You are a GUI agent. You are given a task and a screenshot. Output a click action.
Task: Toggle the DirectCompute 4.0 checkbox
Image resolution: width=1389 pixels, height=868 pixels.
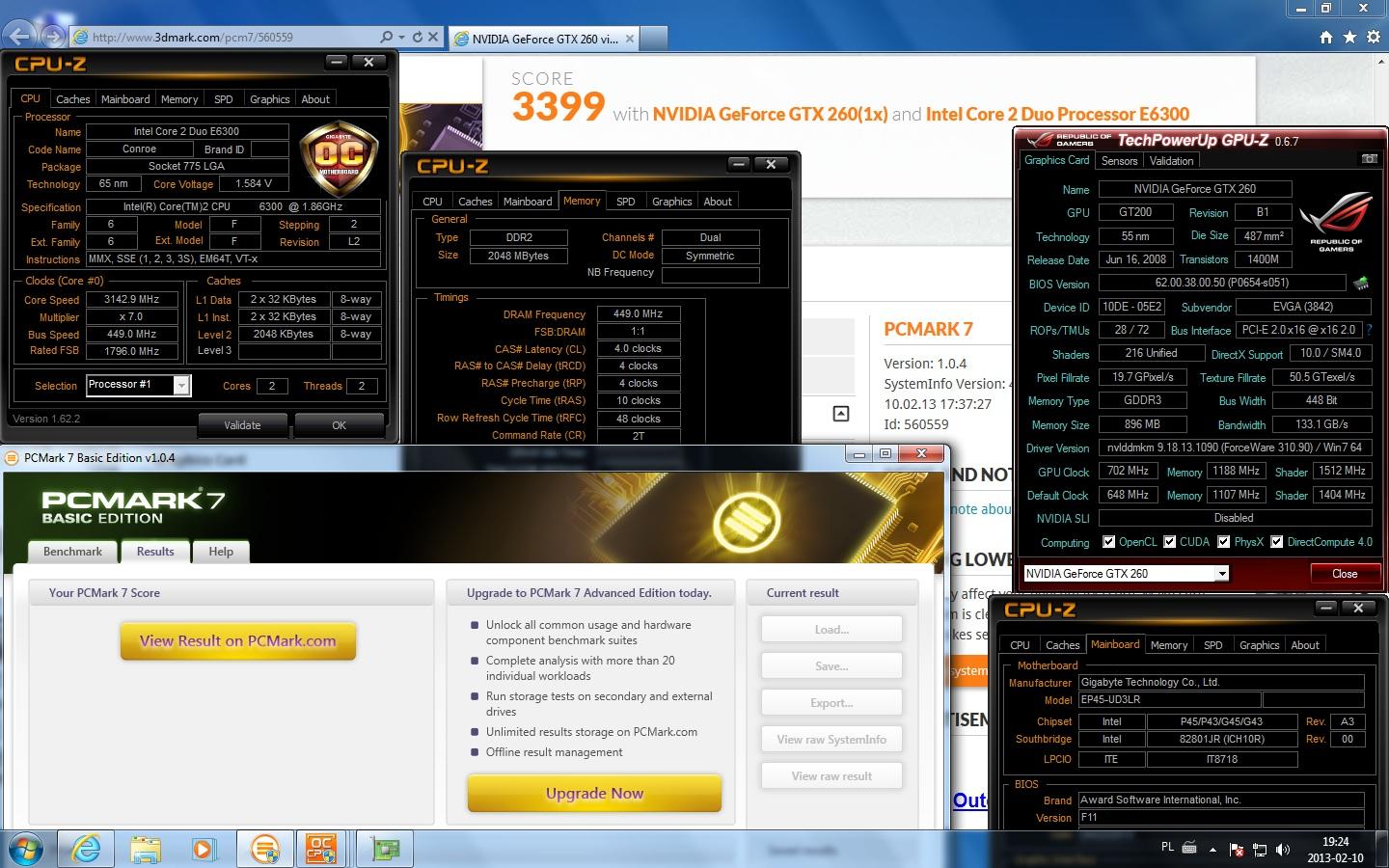(1277, 542)
